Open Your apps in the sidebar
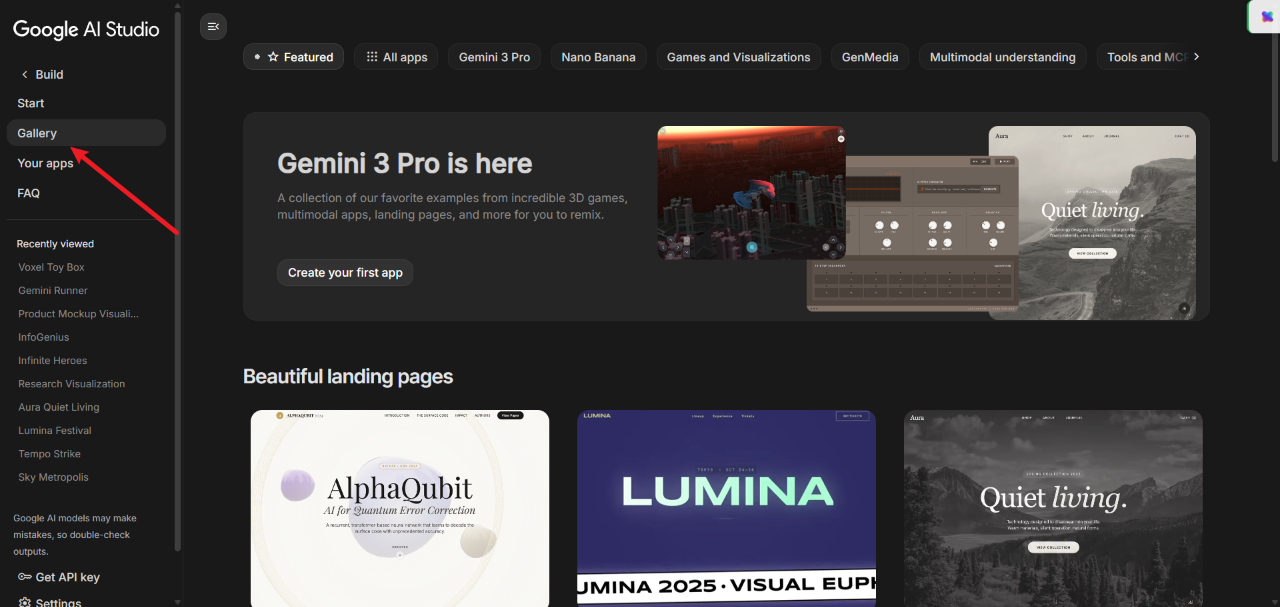This screenshot has height=607, width=1280. click(45, 163)
